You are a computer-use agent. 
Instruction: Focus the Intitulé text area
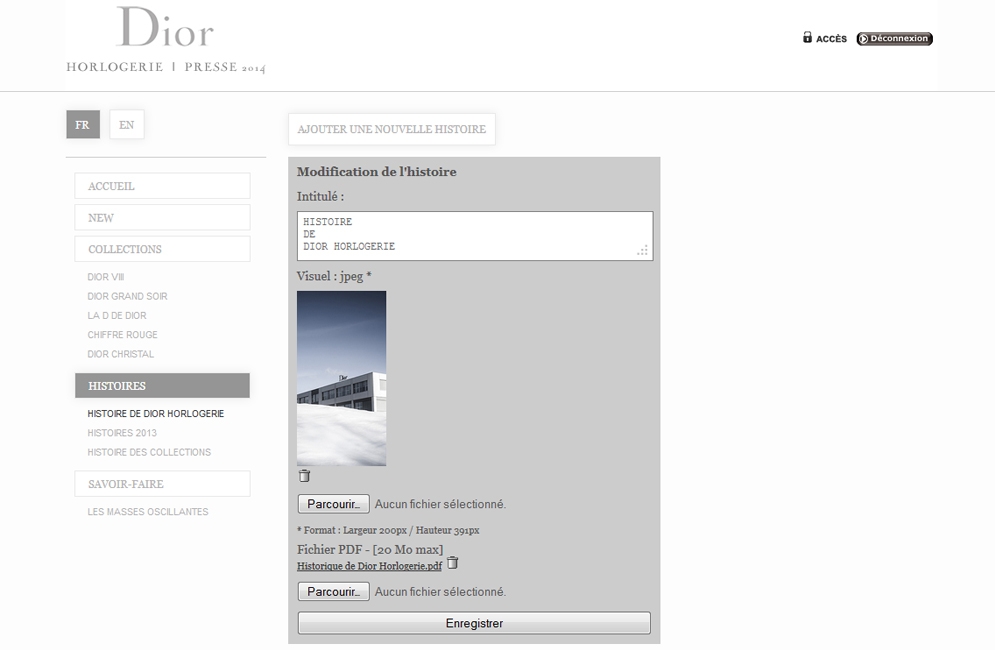point(475,235)
